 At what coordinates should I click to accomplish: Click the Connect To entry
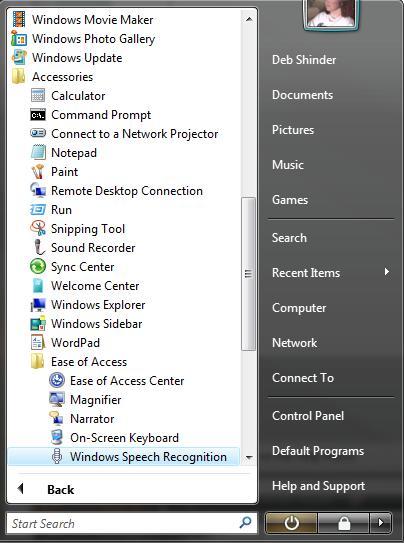pyautogui.click(x=303, y=378)
